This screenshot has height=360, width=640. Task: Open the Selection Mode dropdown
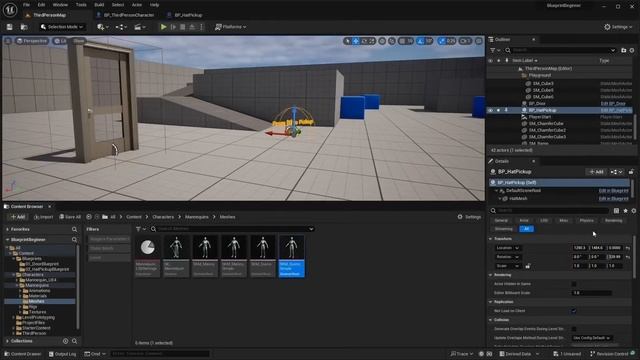click(x=62, y=27)
